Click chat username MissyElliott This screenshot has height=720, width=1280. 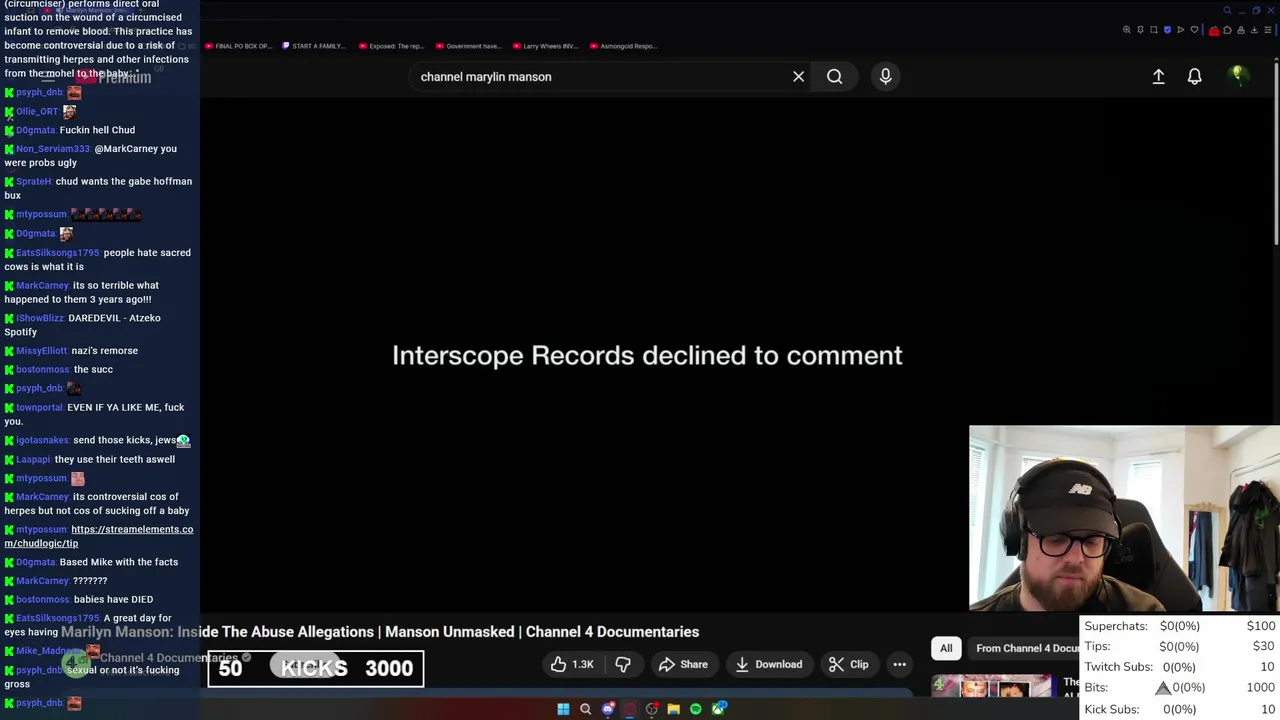pos(42,351)
